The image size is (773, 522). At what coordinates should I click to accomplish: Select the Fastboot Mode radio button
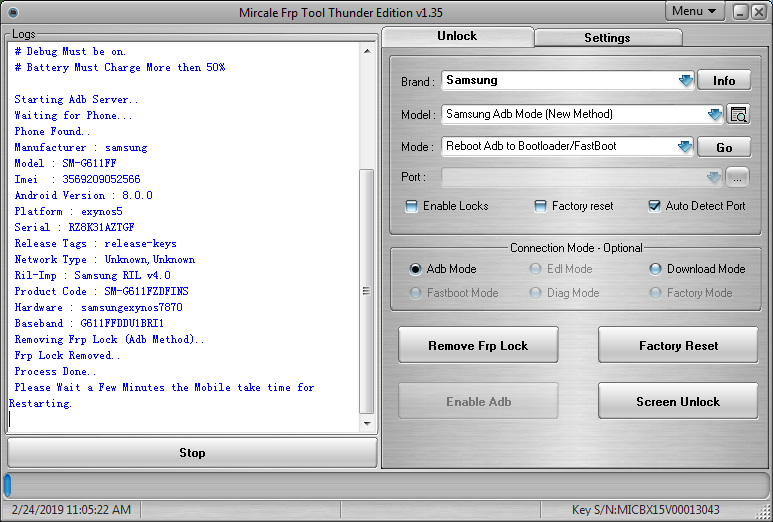point(415,293)
